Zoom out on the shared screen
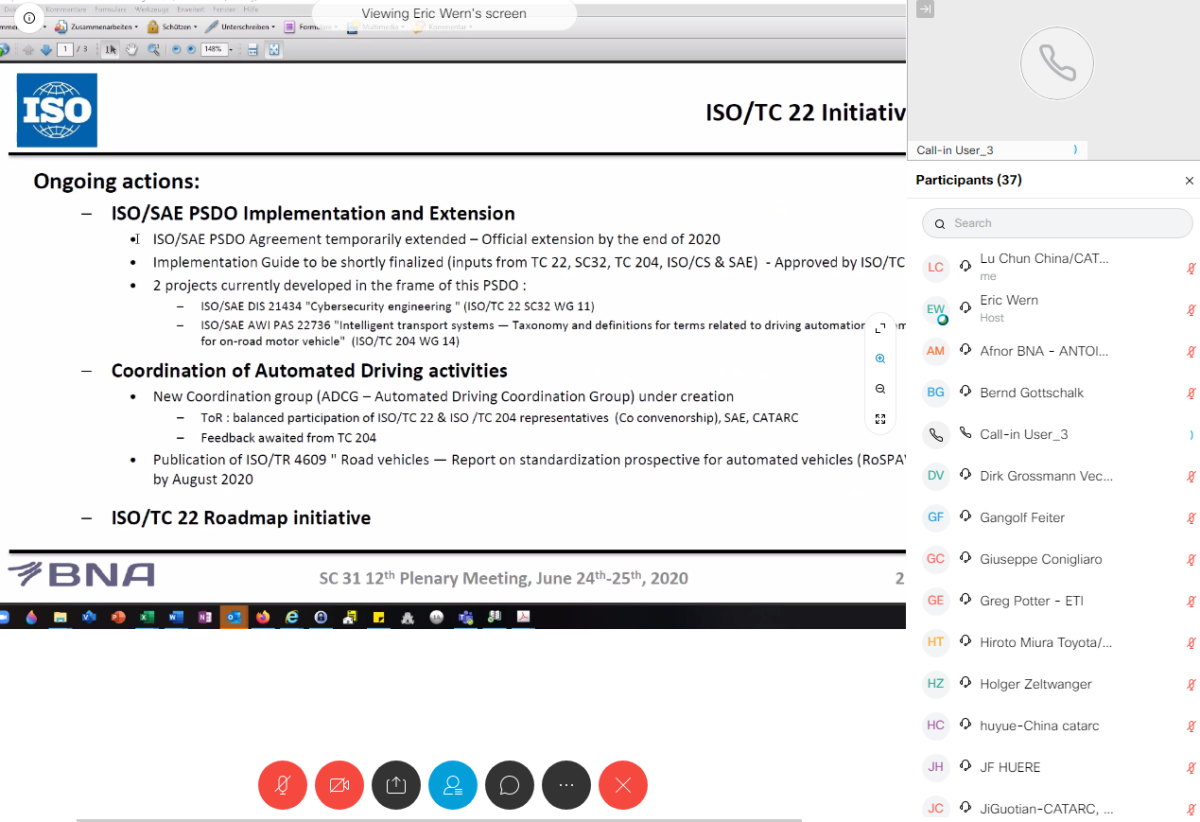Screen dimensions: 1200x822 tap(880, 389)
